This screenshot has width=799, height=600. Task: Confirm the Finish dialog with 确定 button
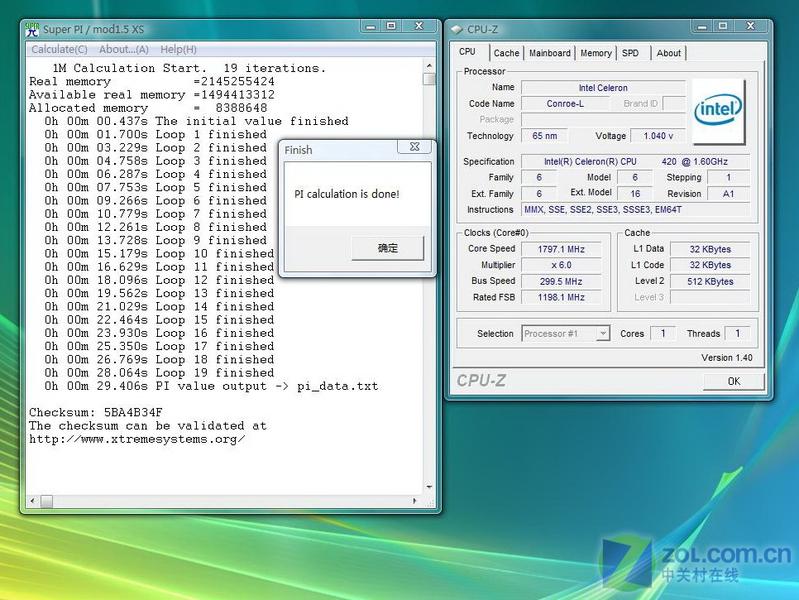click(387, 248)
